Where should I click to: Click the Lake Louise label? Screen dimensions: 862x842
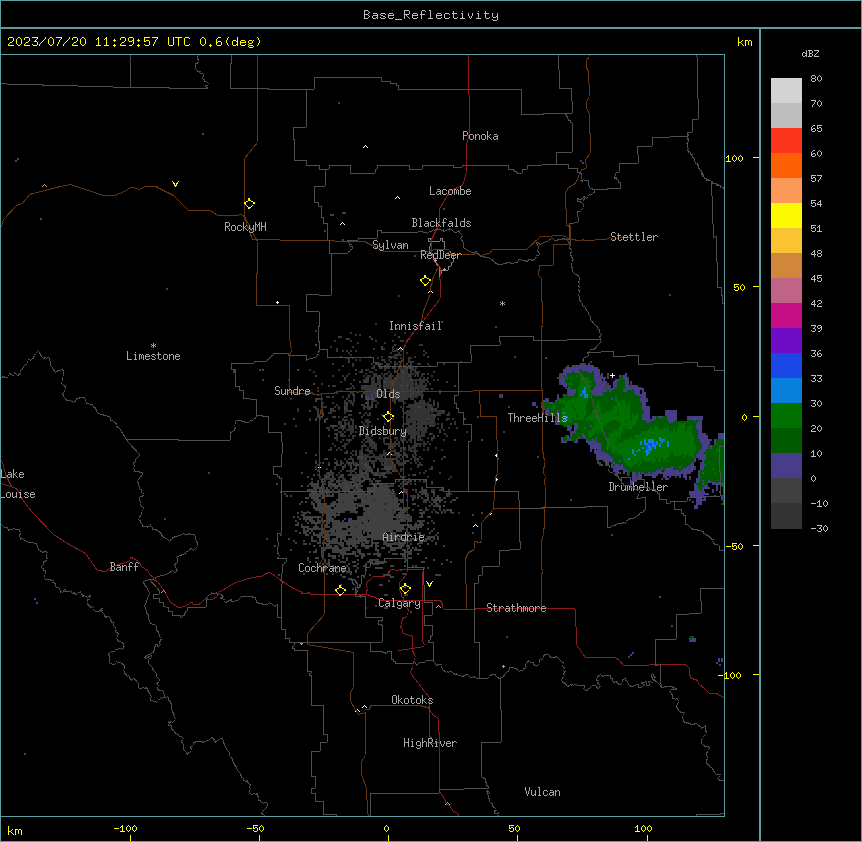pos(18,484)
